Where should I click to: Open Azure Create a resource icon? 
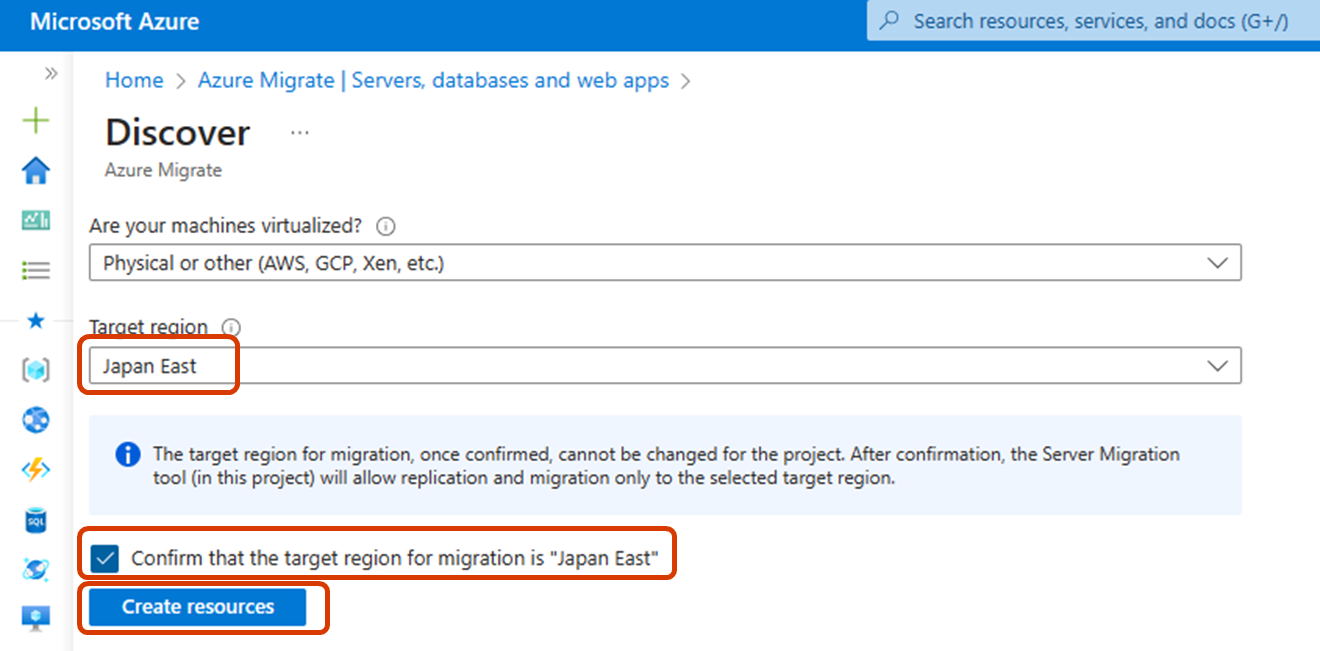click(36, 120)
